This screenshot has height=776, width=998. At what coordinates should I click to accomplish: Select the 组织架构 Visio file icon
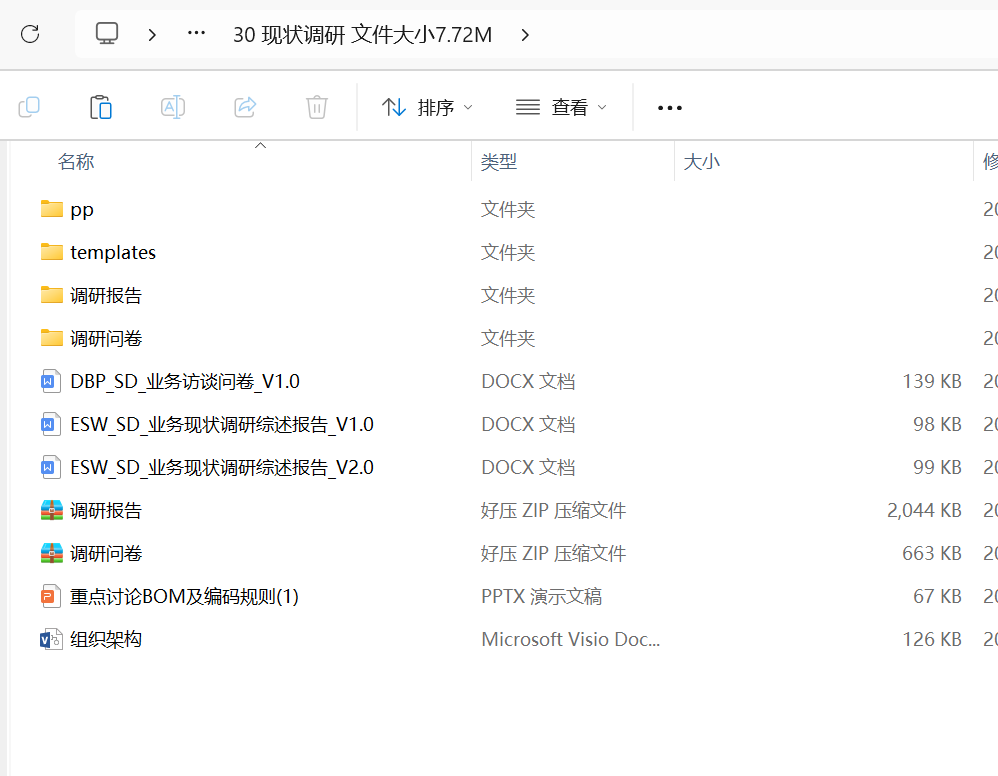click(51, 639)
